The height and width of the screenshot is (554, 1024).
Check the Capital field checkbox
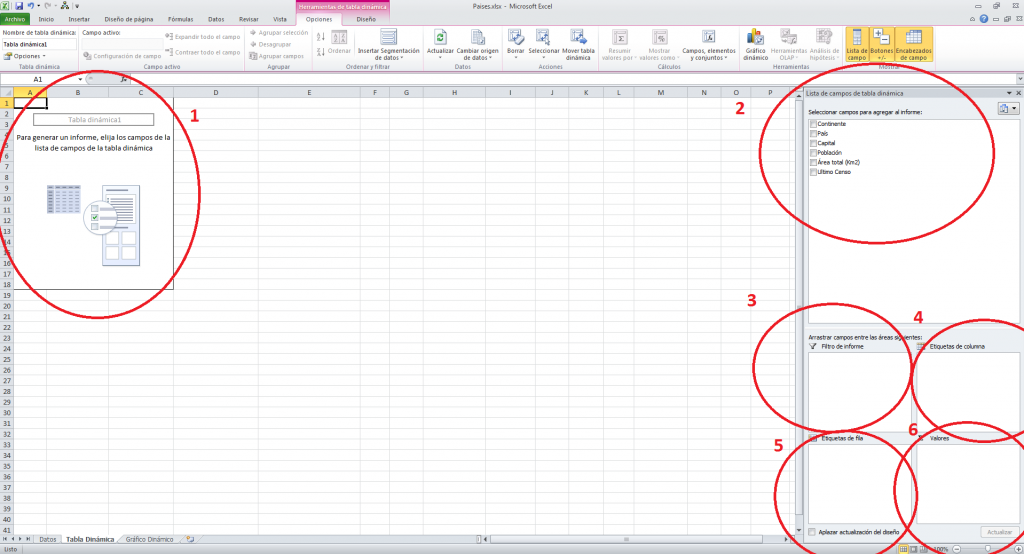813,143
